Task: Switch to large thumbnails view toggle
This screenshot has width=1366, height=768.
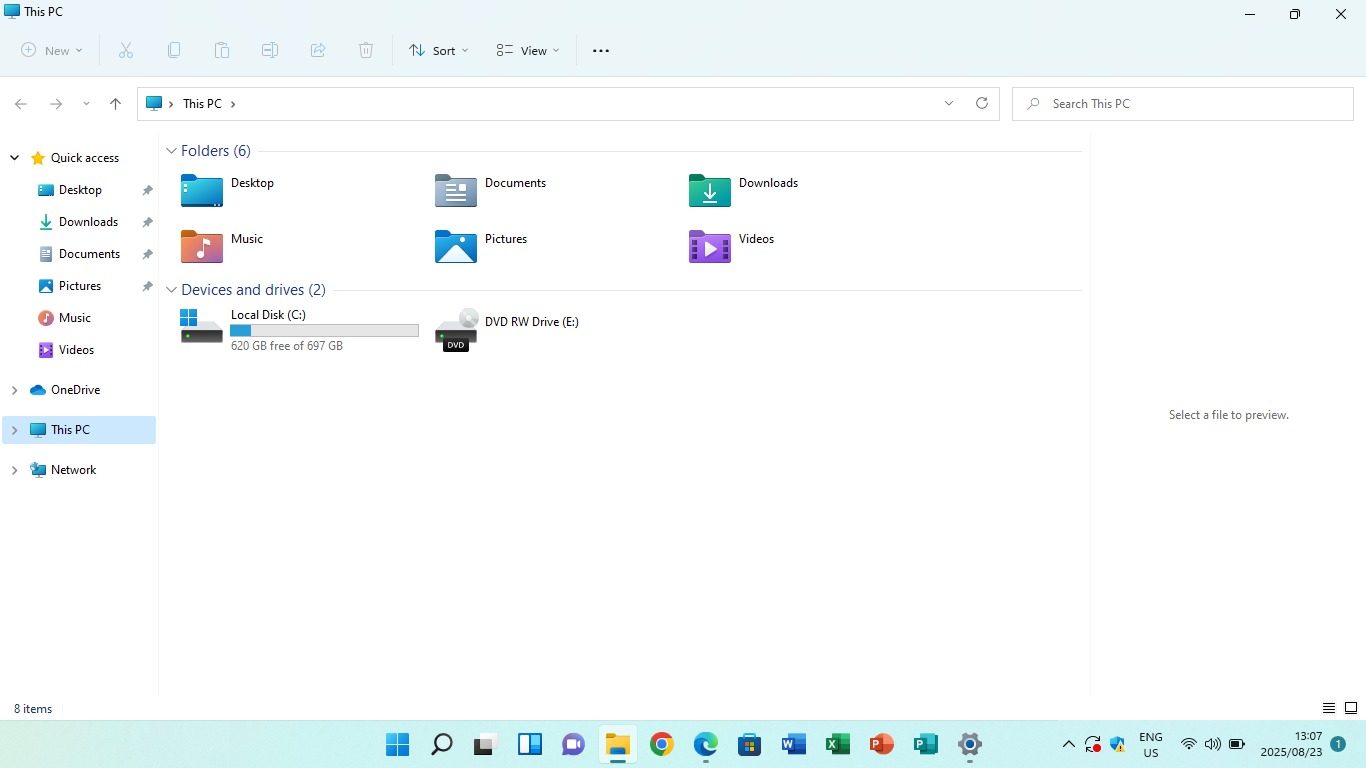Action: [x=1350, y=708]
